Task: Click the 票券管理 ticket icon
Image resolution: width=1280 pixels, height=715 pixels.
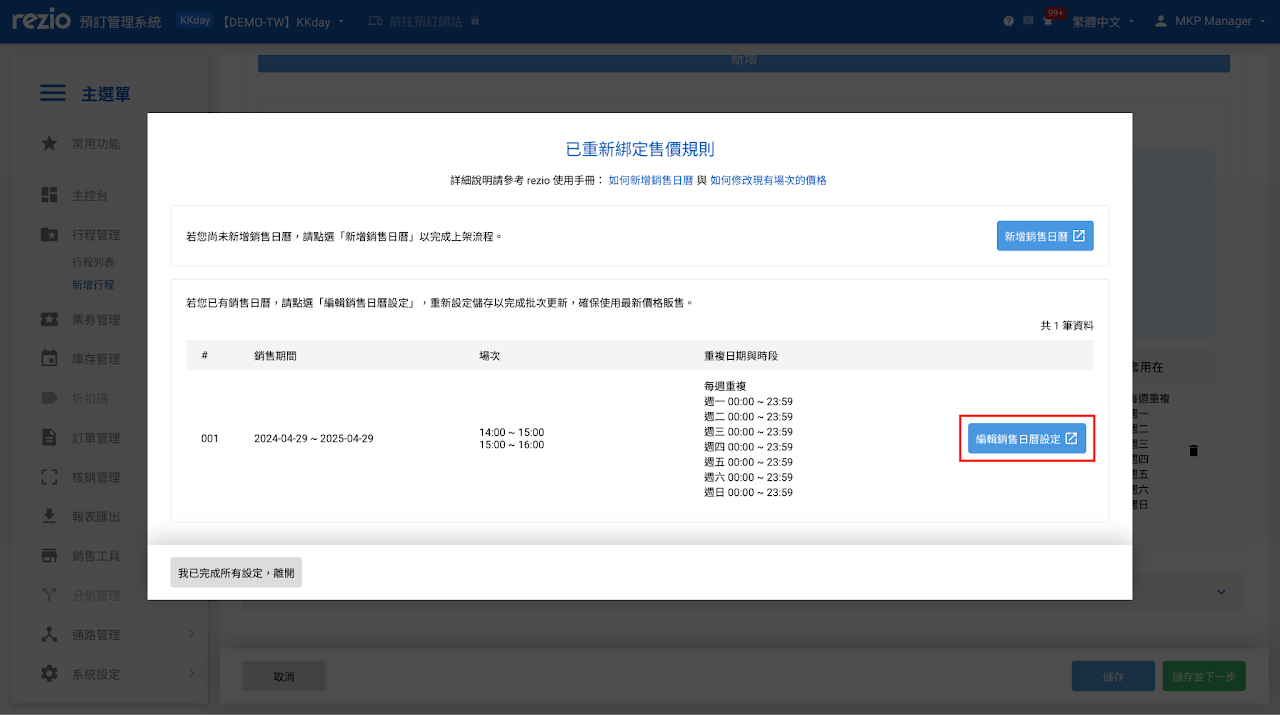Action: click(x=49, y=320)
